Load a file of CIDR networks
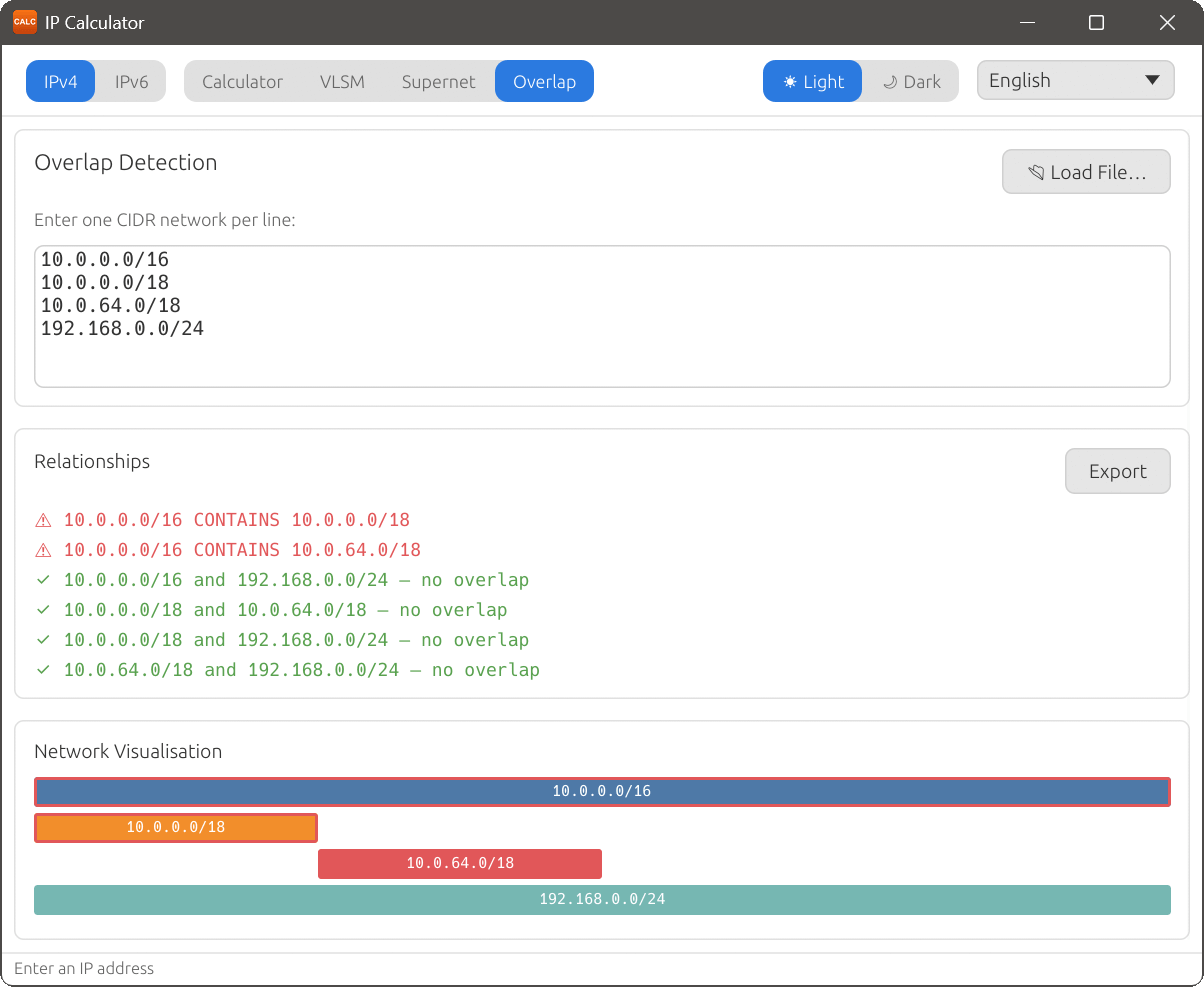The height and width of the screenshot is (987, 1204). pyautogui.click(x=1086, y=171)
